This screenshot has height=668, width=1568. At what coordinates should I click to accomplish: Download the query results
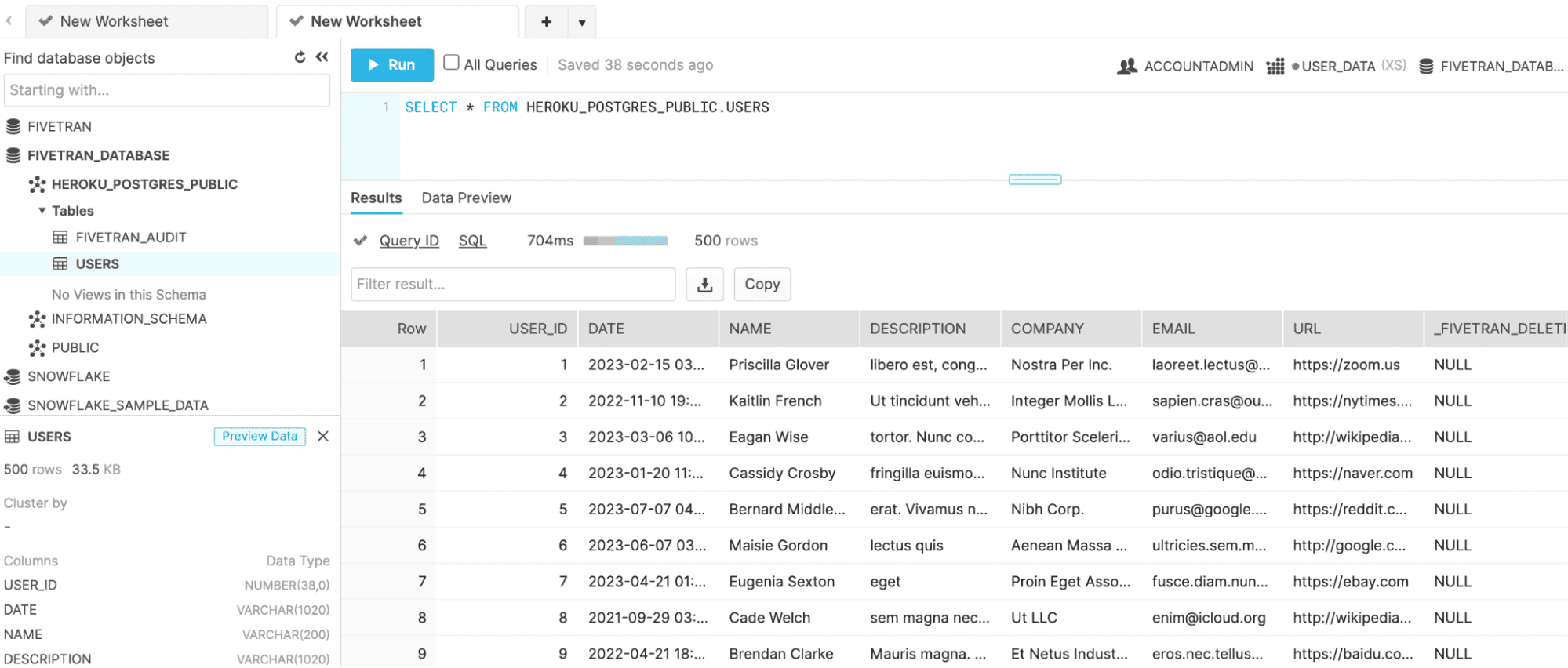click(704, 284)
